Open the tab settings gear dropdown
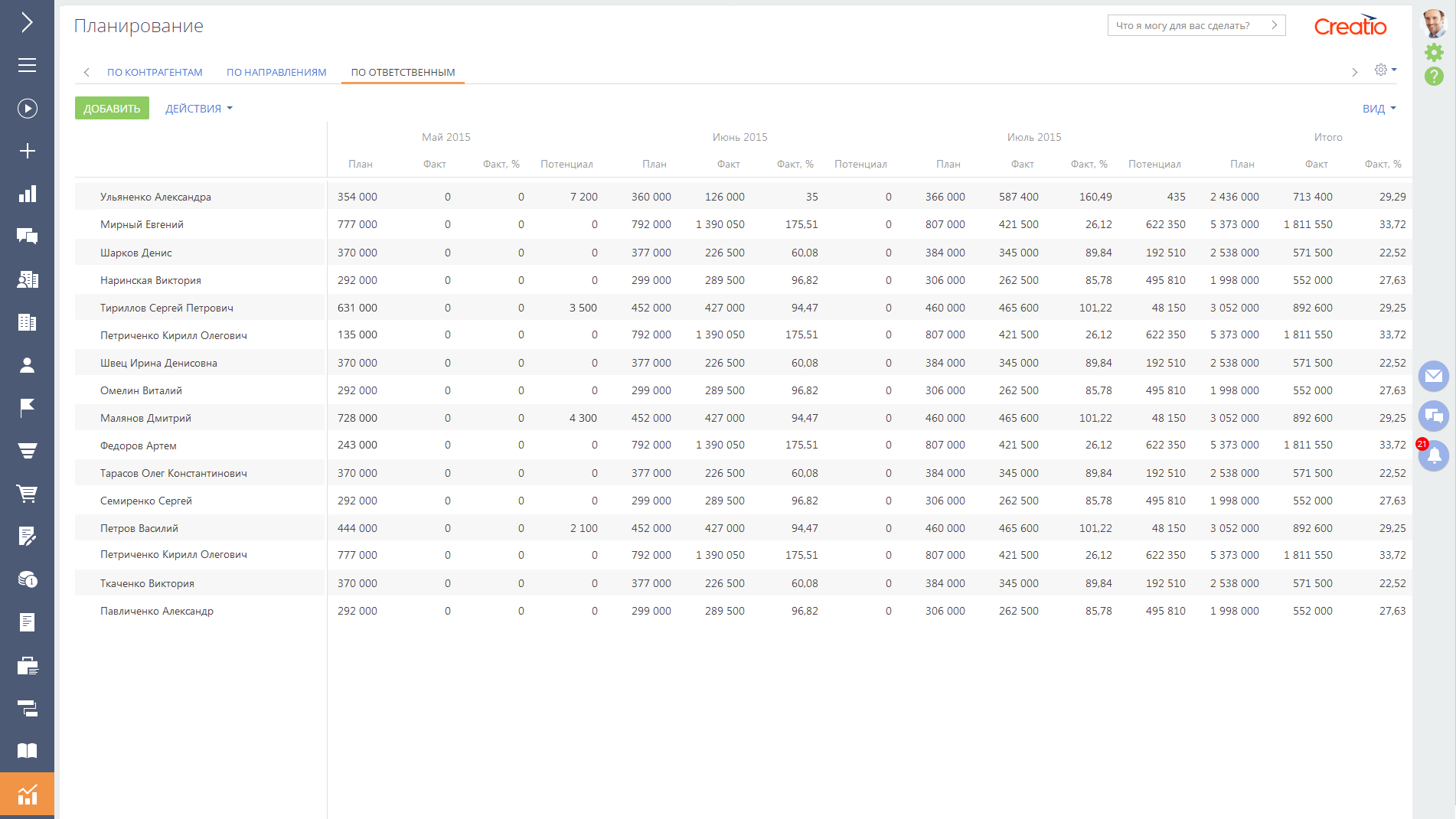The height and width of the screenshot is (819, 1456). [x=1386, y=70]
